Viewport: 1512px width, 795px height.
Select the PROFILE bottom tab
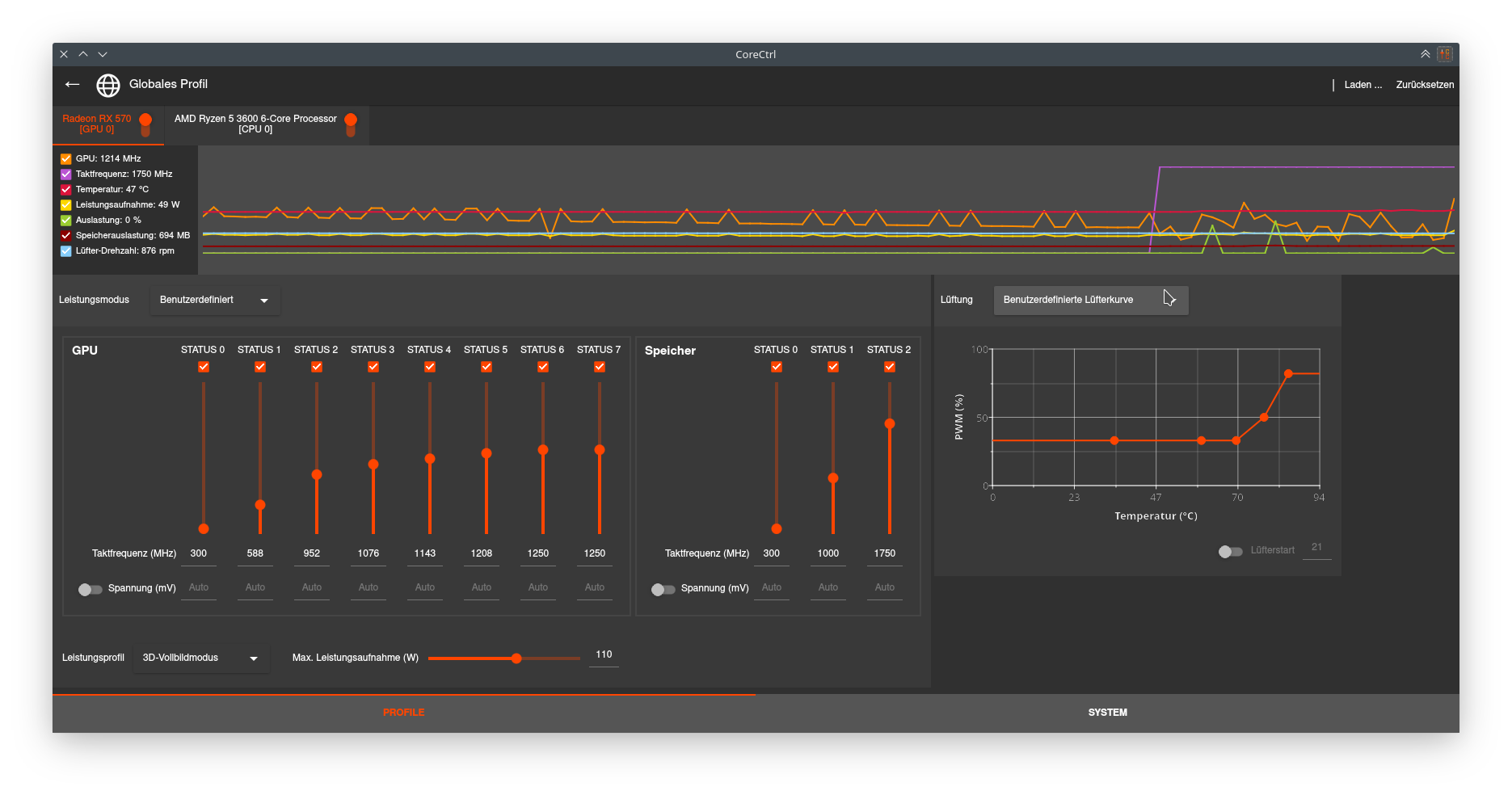point(404,713)
